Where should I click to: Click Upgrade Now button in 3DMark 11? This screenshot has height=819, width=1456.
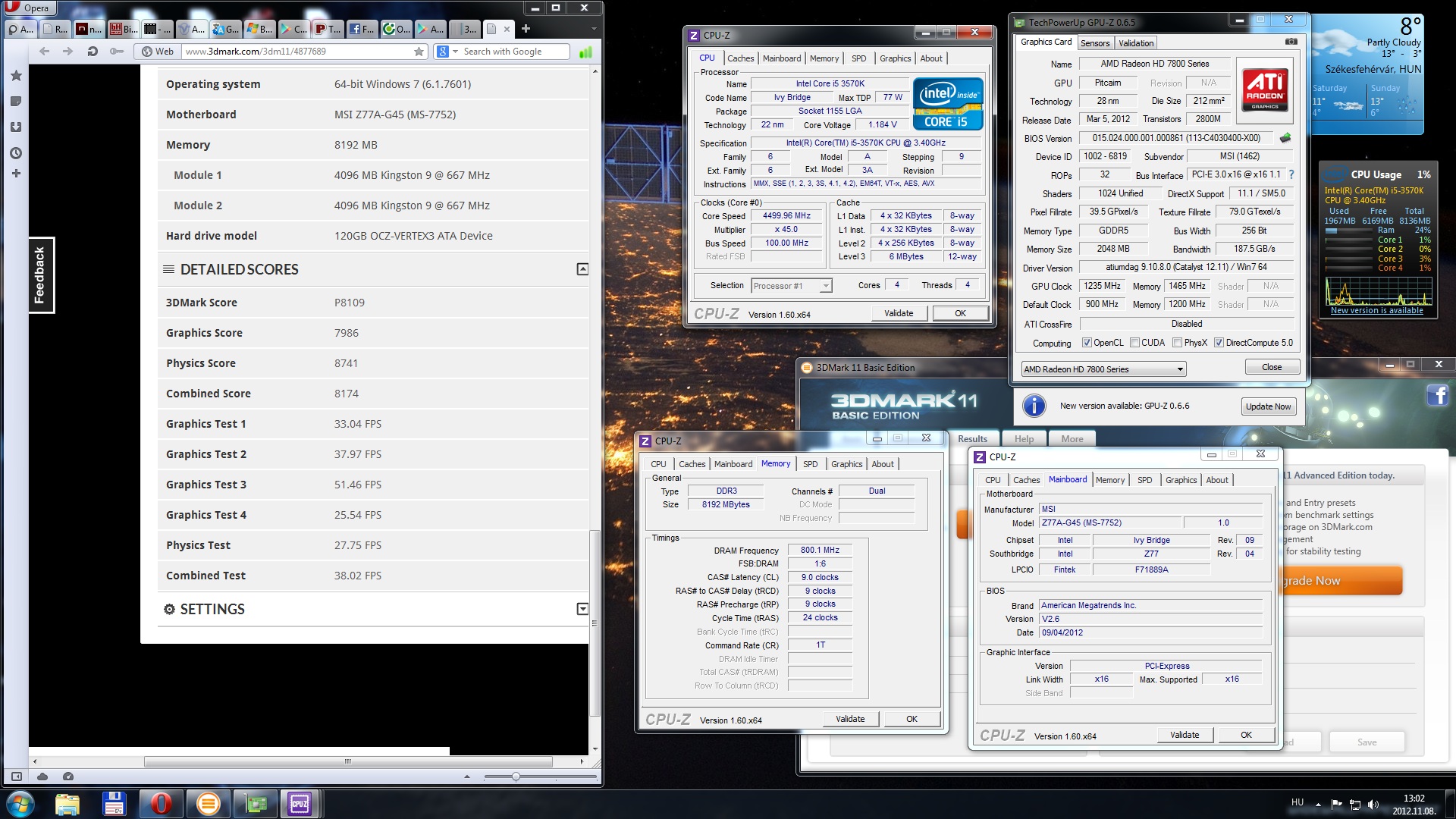point(1341,581)
